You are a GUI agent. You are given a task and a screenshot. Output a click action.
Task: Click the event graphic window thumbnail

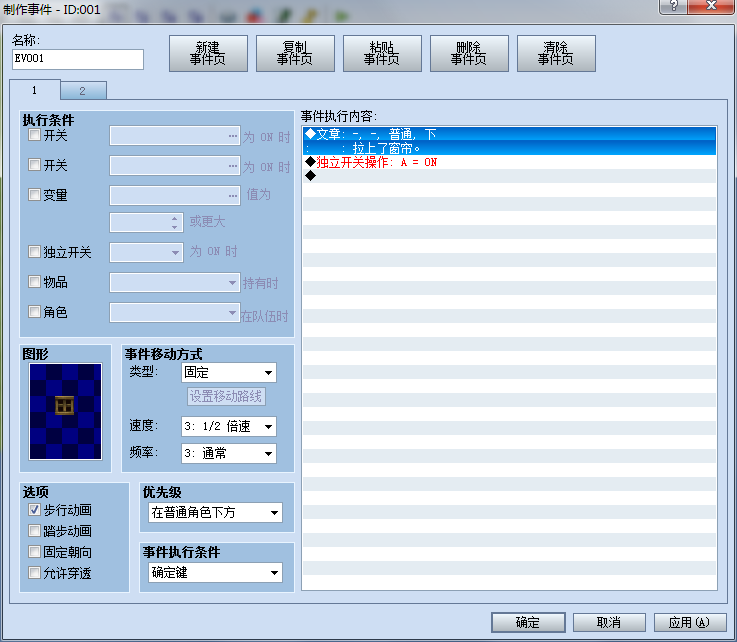click(x=65, y=412)
